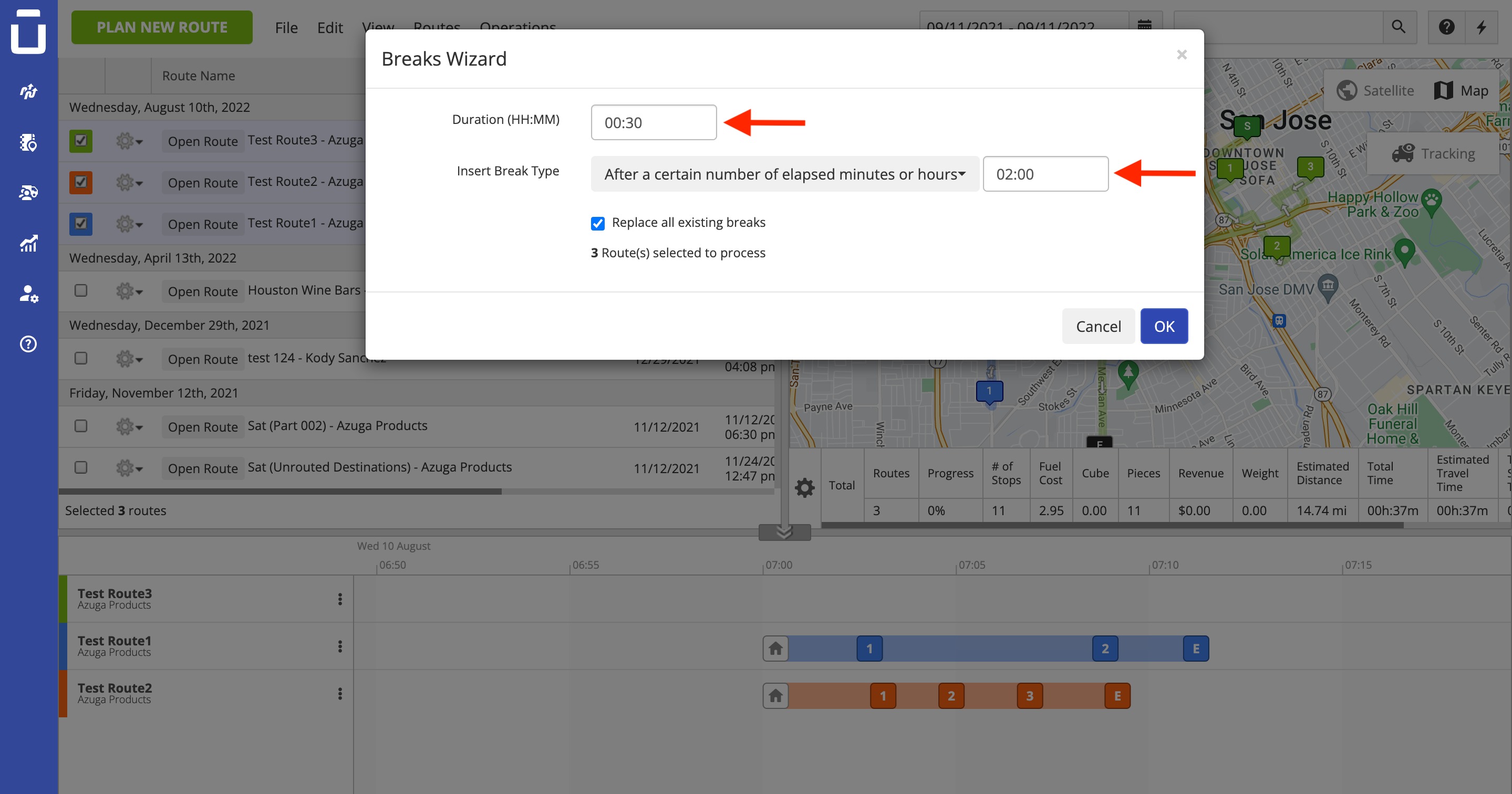This screenshot has width=1512, height=794.
Task: Click Open Route for Test Route3
Action: click(202, 141)
